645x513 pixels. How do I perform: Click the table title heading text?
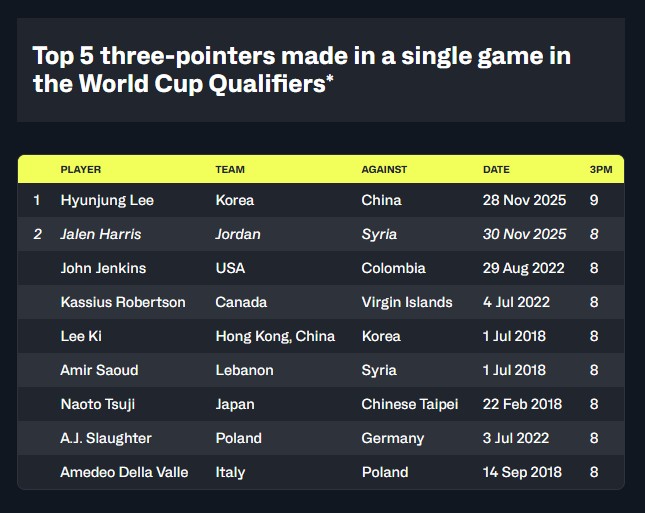(302, 70)
